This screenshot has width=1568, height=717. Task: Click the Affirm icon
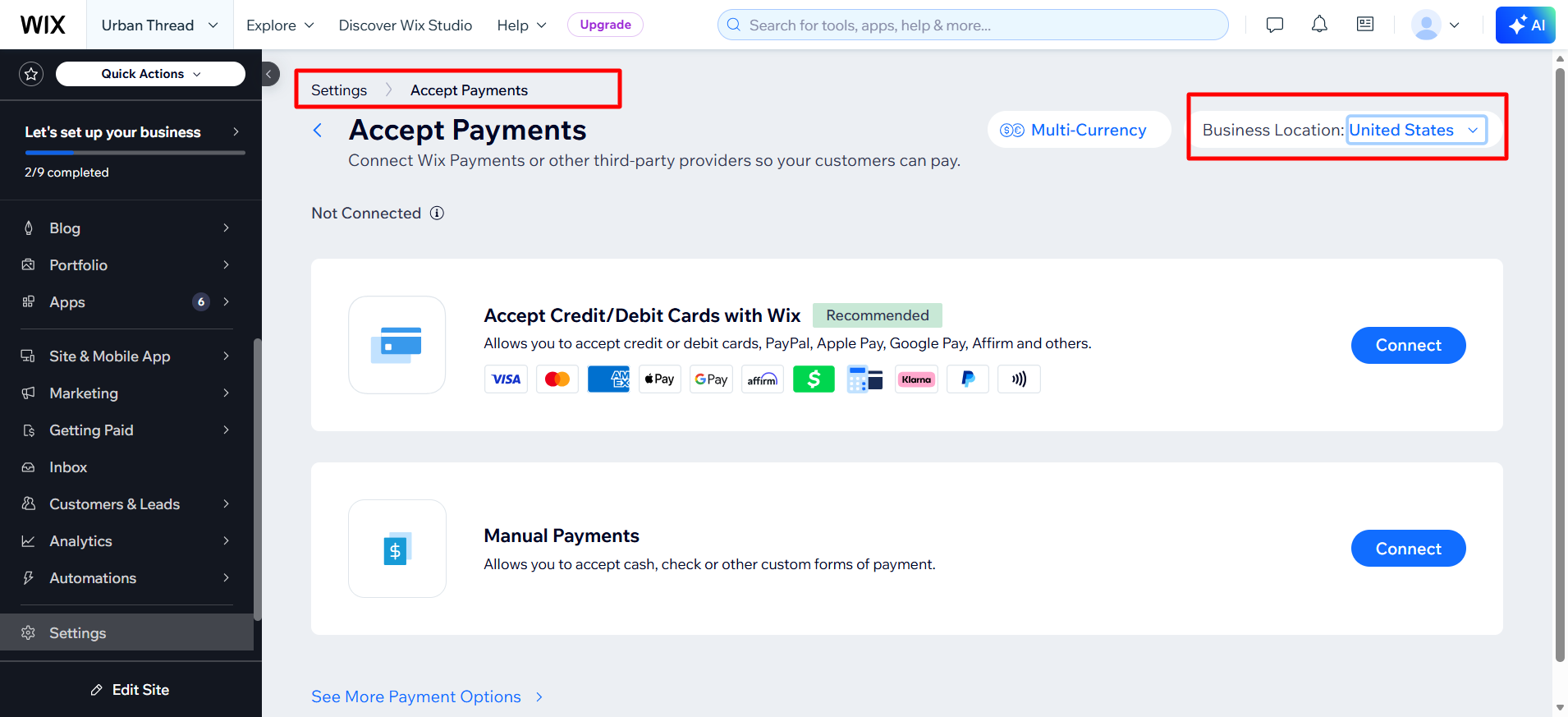coord(763,379)
